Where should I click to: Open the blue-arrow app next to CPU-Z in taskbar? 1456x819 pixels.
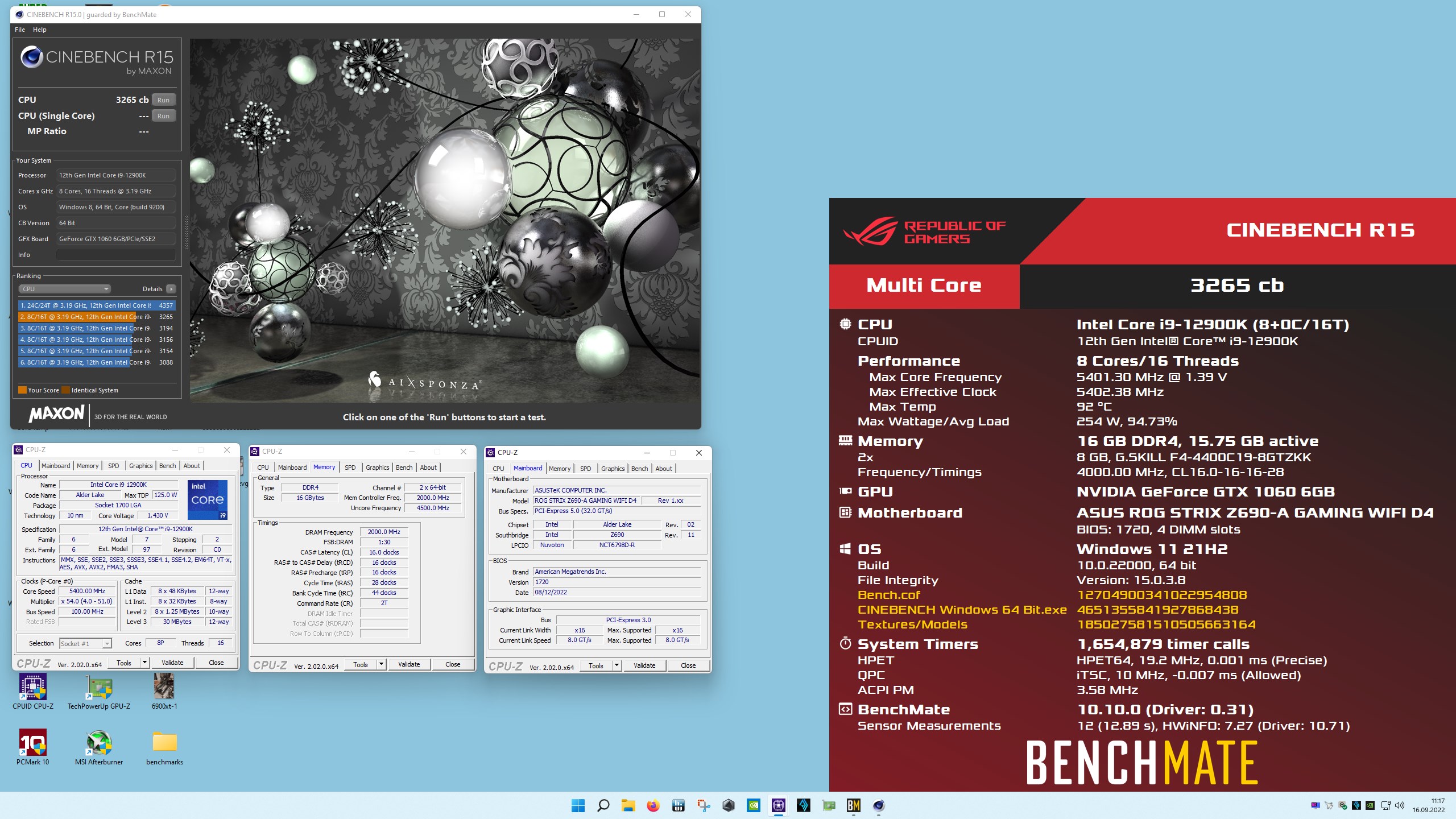click(x=804, y=805)
